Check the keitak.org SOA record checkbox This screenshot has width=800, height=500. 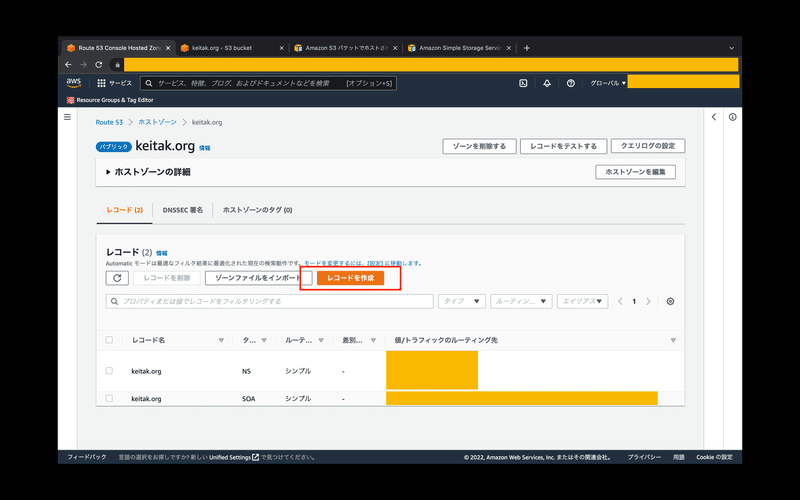(109, 398)
